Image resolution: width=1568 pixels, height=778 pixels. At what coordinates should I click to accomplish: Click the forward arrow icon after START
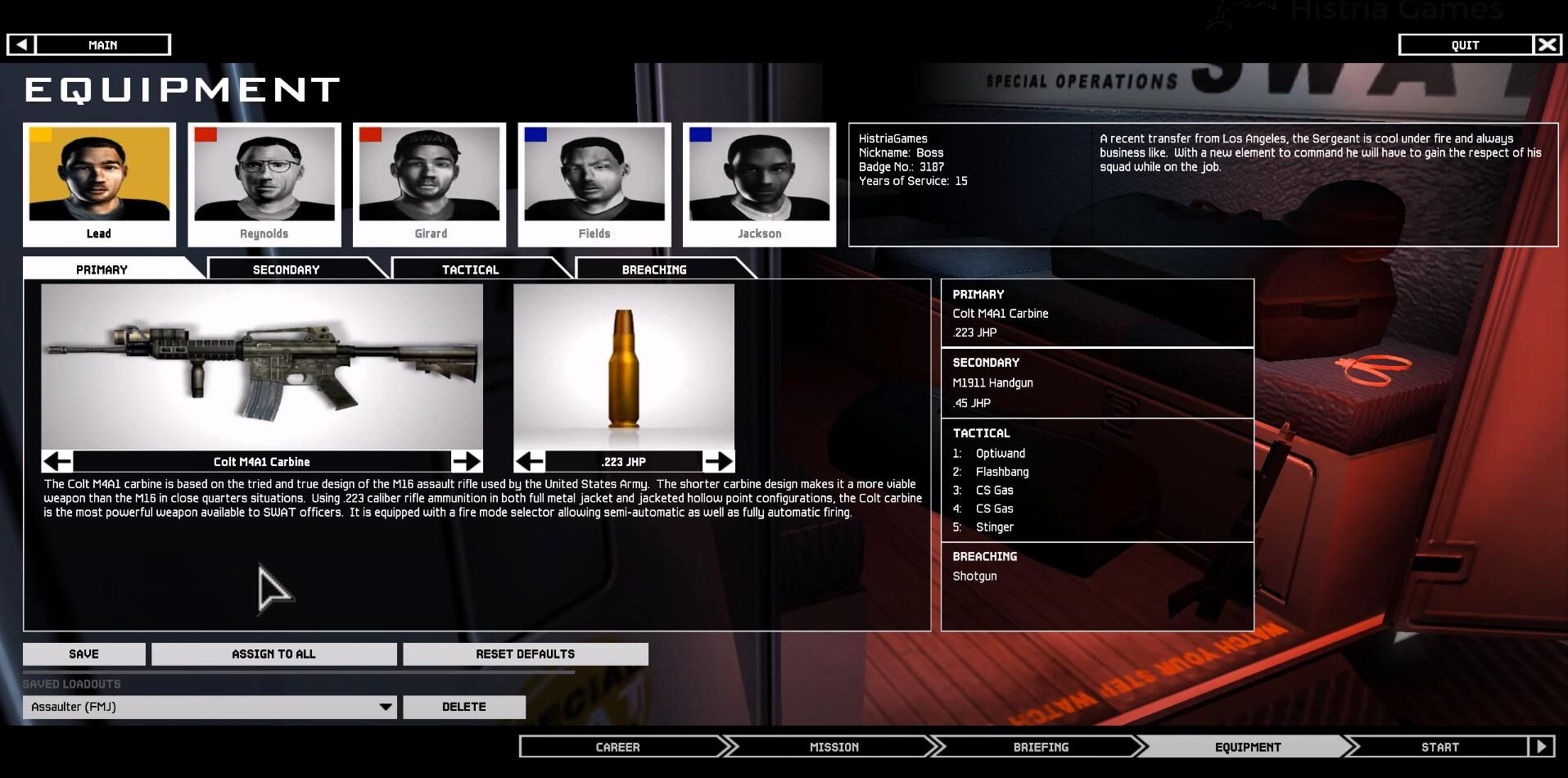(1541, 746)
